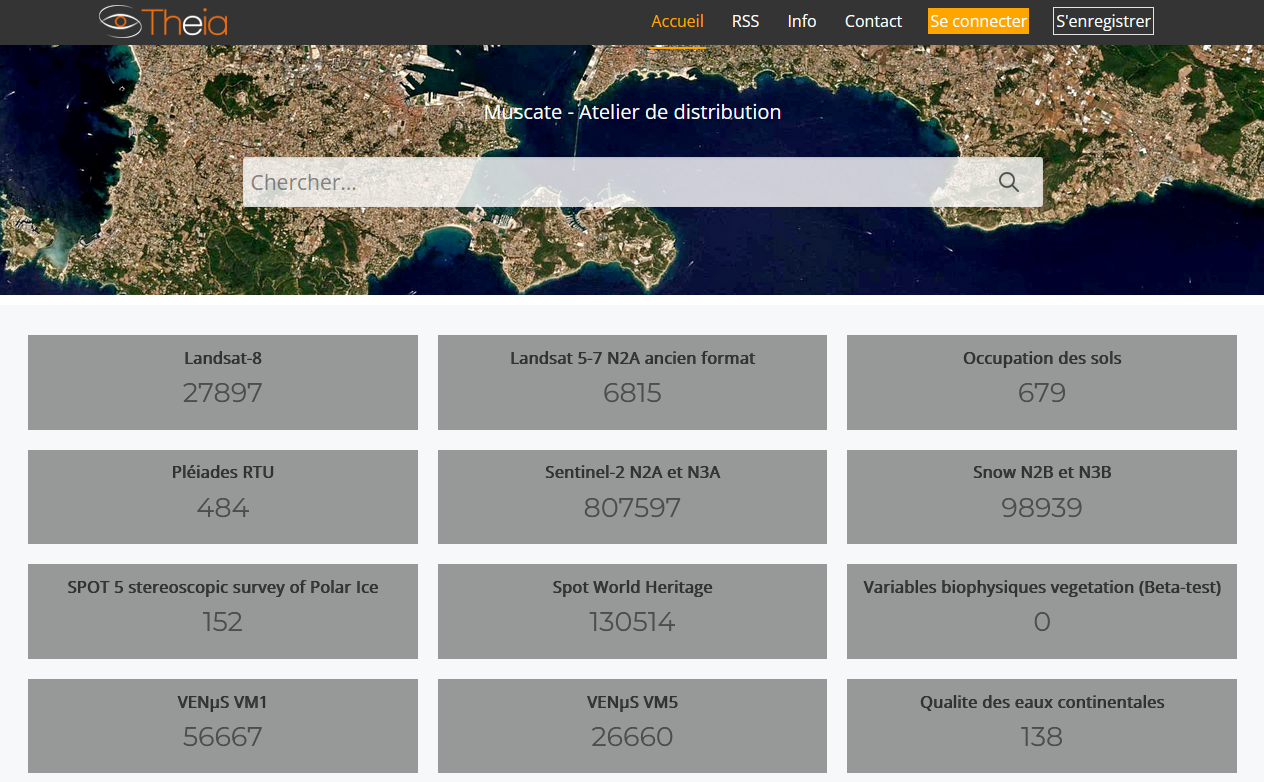Click the Se connecter button

978,21
